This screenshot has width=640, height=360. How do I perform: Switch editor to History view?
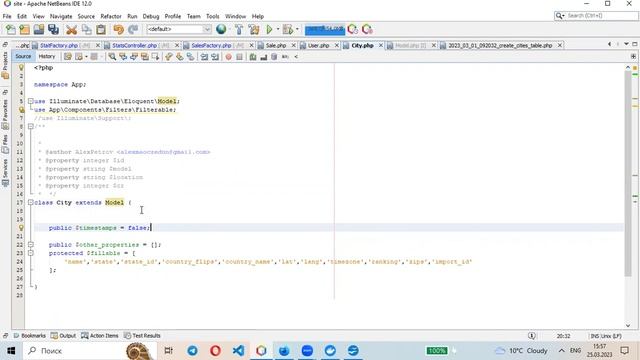point(47,56)
